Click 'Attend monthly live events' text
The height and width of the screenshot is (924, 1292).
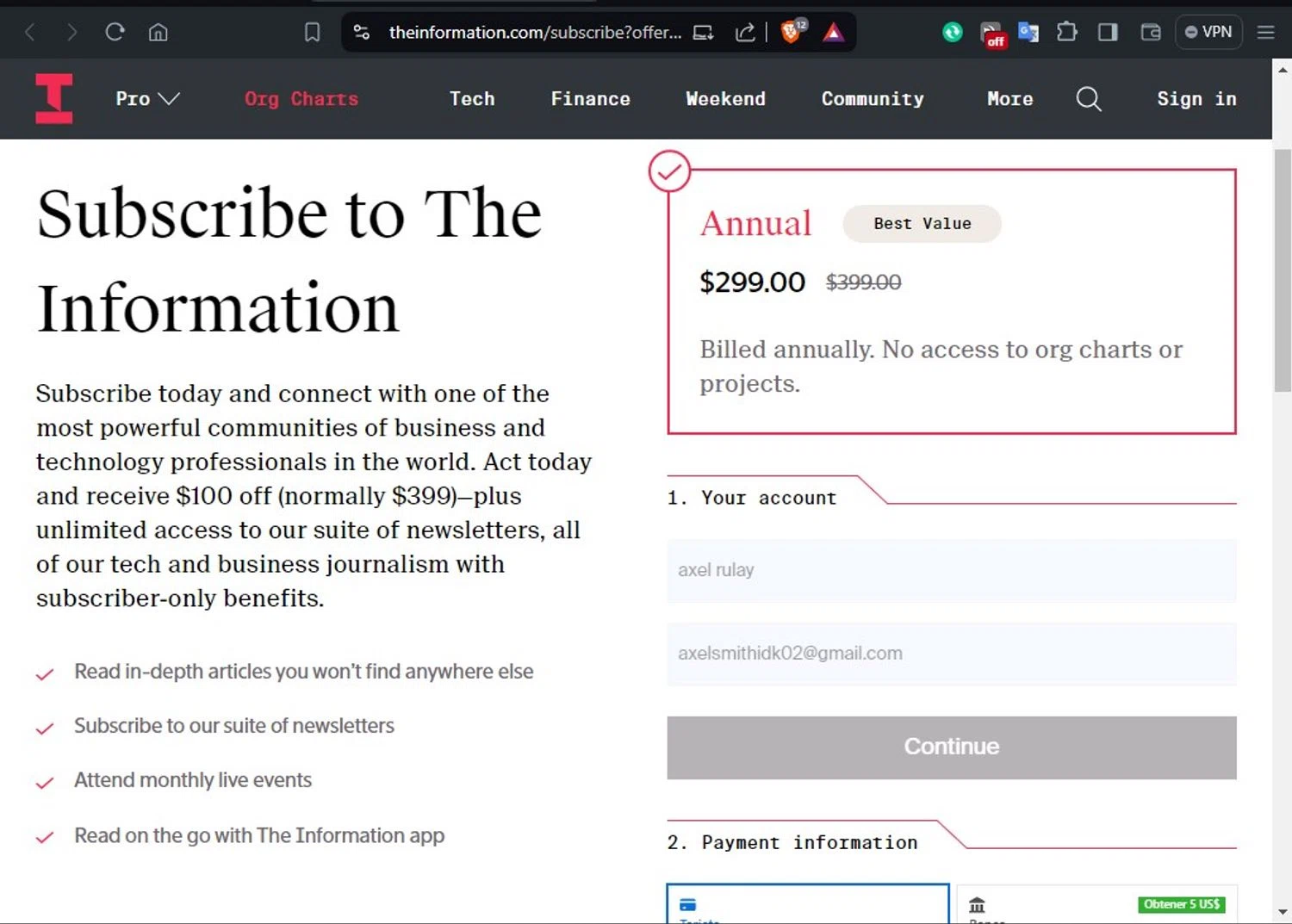pyautogui.click(x=193, y=780)
